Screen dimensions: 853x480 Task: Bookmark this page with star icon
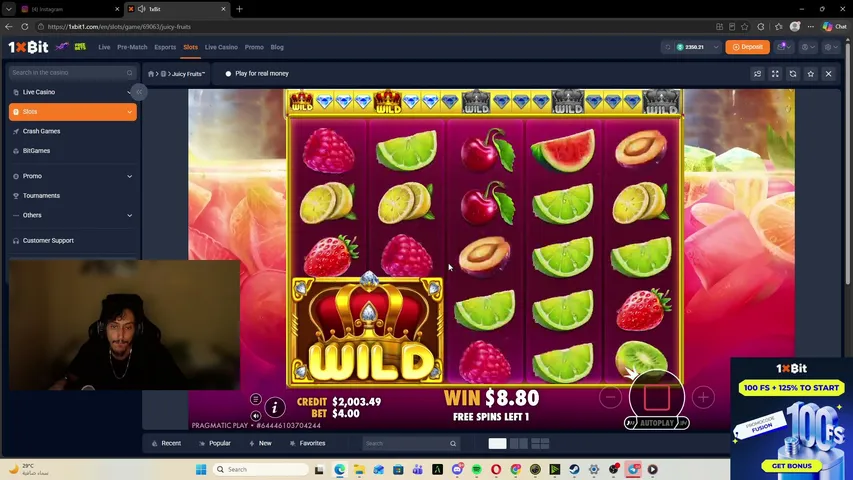click(745, 27)
